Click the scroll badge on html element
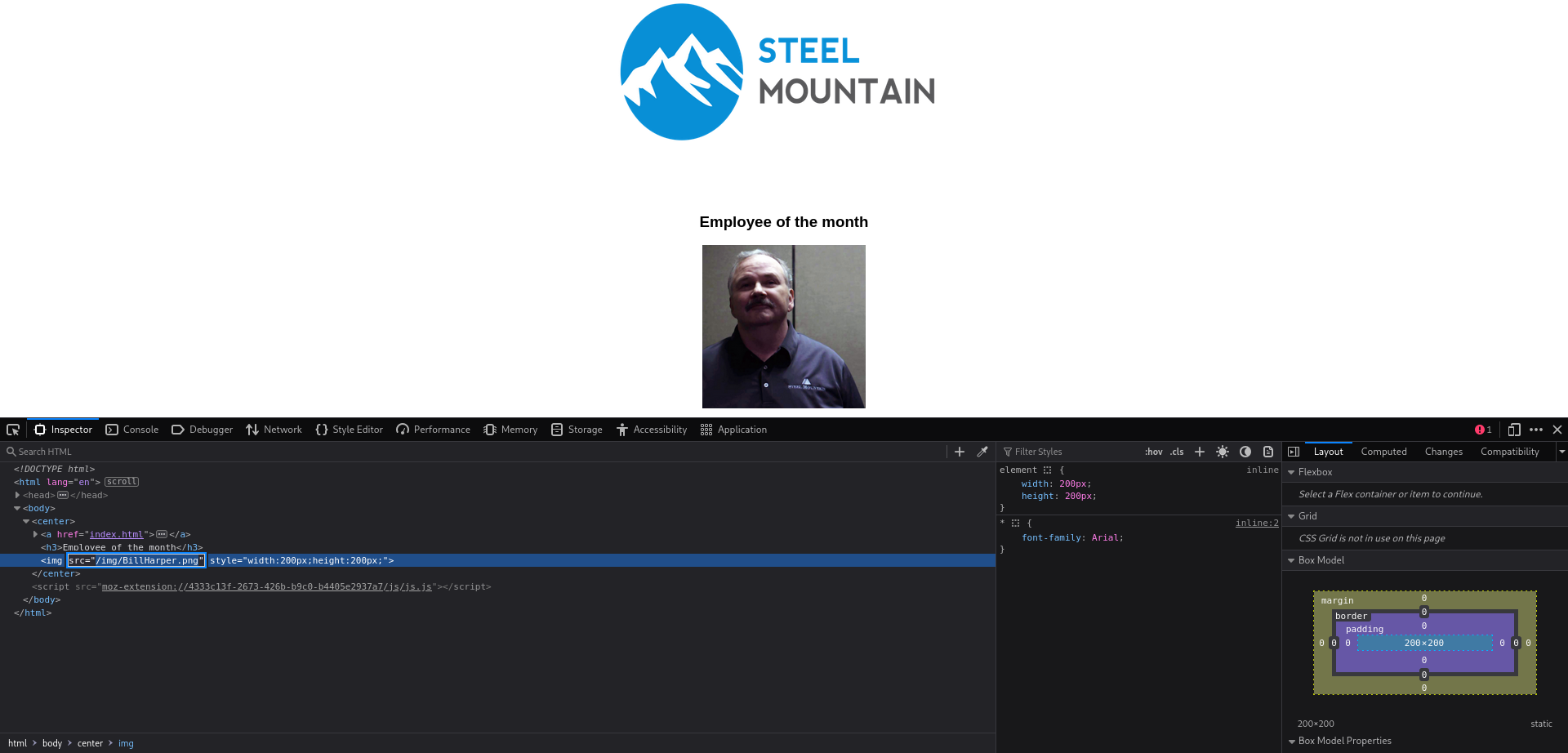This screenshot has height=753, width=1568. (121, 481)
